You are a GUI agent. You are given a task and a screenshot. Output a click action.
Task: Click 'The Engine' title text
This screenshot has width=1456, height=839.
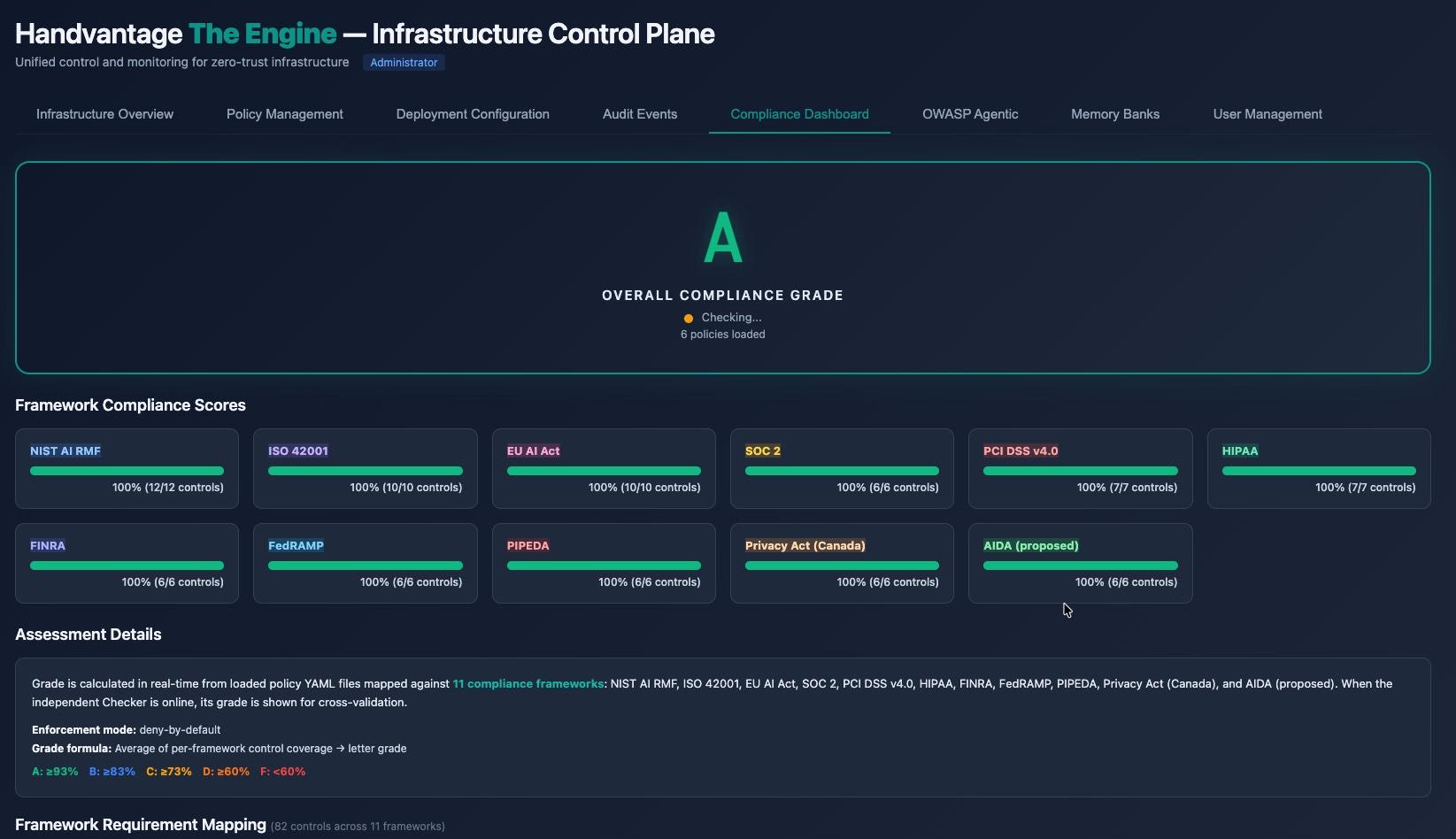pyautogui.click(x=262, y=34)
